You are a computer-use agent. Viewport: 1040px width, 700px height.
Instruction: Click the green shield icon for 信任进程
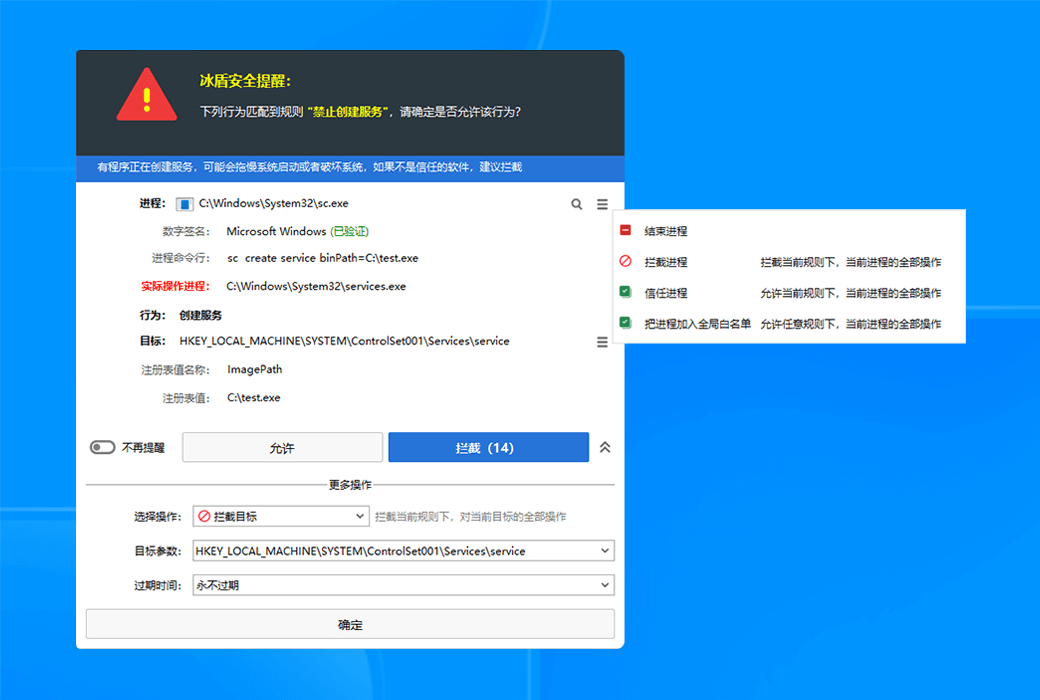(x=625, y=292)
